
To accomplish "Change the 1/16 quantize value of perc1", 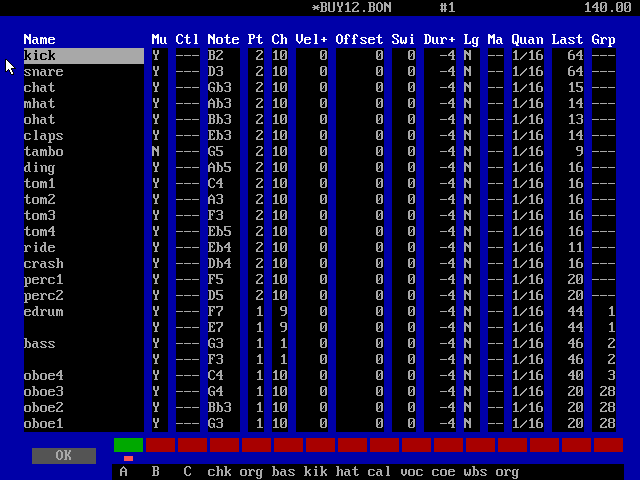I will 528,279.
